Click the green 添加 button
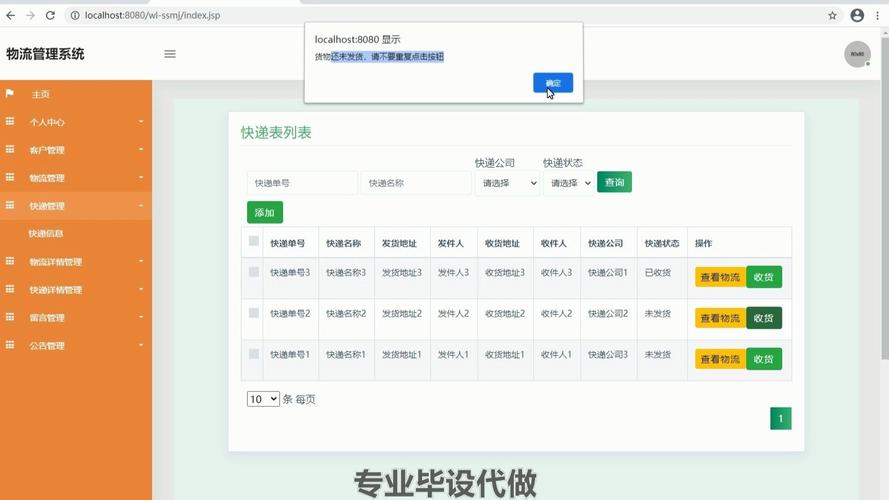 [x=265, y=213]
